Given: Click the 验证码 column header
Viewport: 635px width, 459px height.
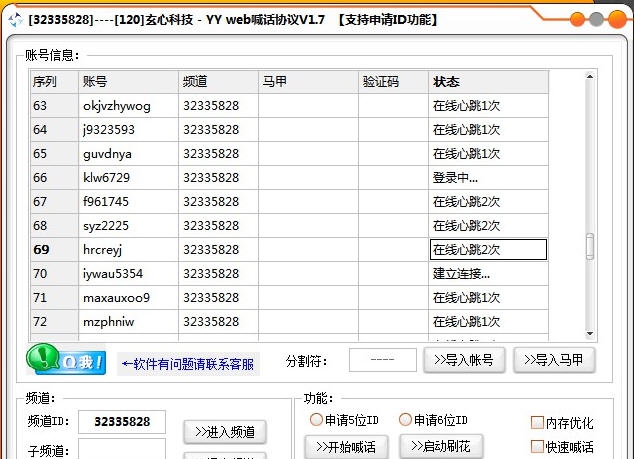Looking at the screenshot, I should 393,82.
